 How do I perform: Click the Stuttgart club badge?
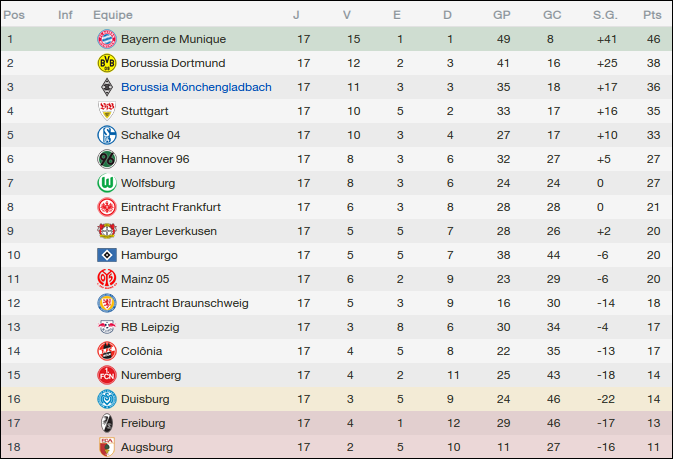(x=106, y=111)
